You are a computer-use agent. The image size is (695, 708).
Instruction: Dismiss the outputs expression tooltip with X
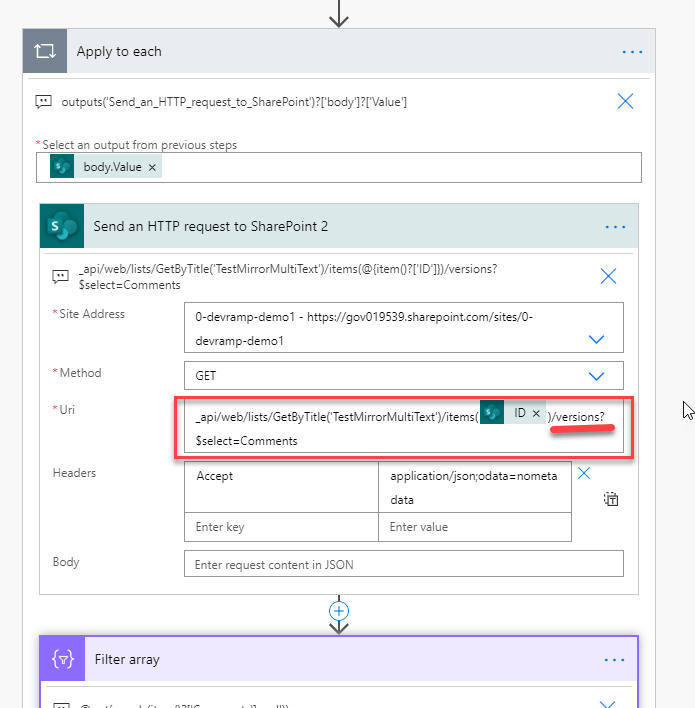625,101
